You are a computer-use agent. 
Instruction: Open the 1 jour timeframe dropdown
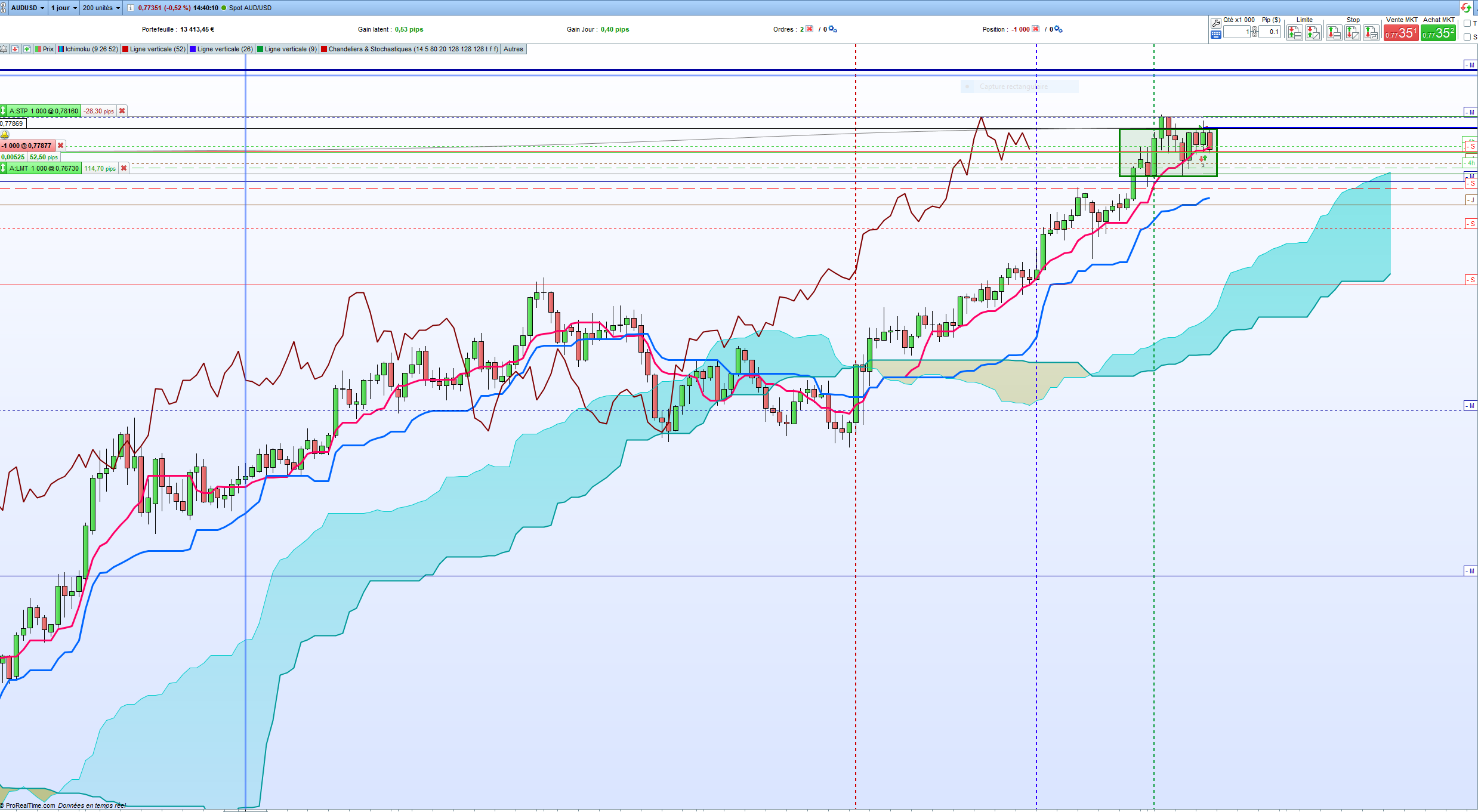[x=64, y=8]
